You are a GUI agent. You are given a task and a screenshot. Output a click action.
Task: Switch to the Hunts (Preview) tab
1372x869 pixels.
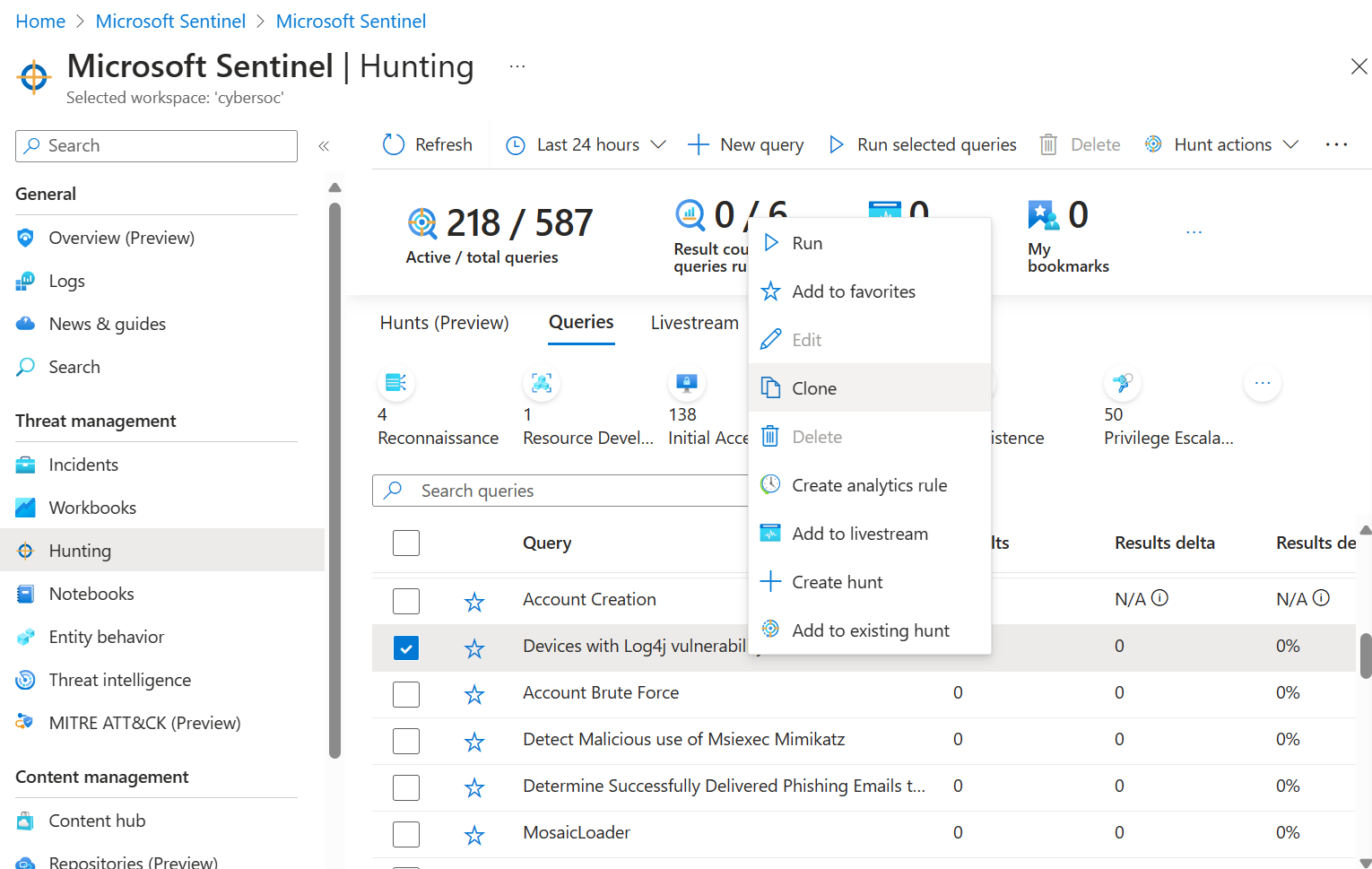tap(444, 323)
